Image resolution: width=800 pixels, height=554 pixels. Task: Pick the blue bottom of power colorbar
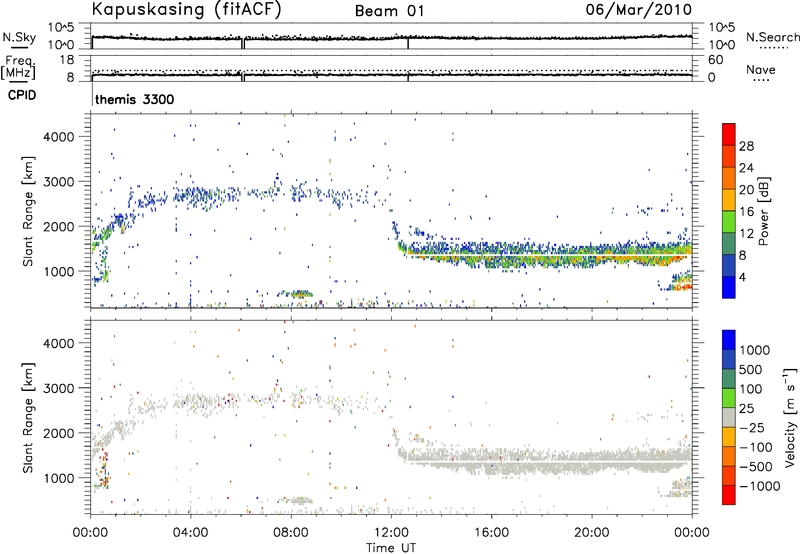[x=729, y=287]
